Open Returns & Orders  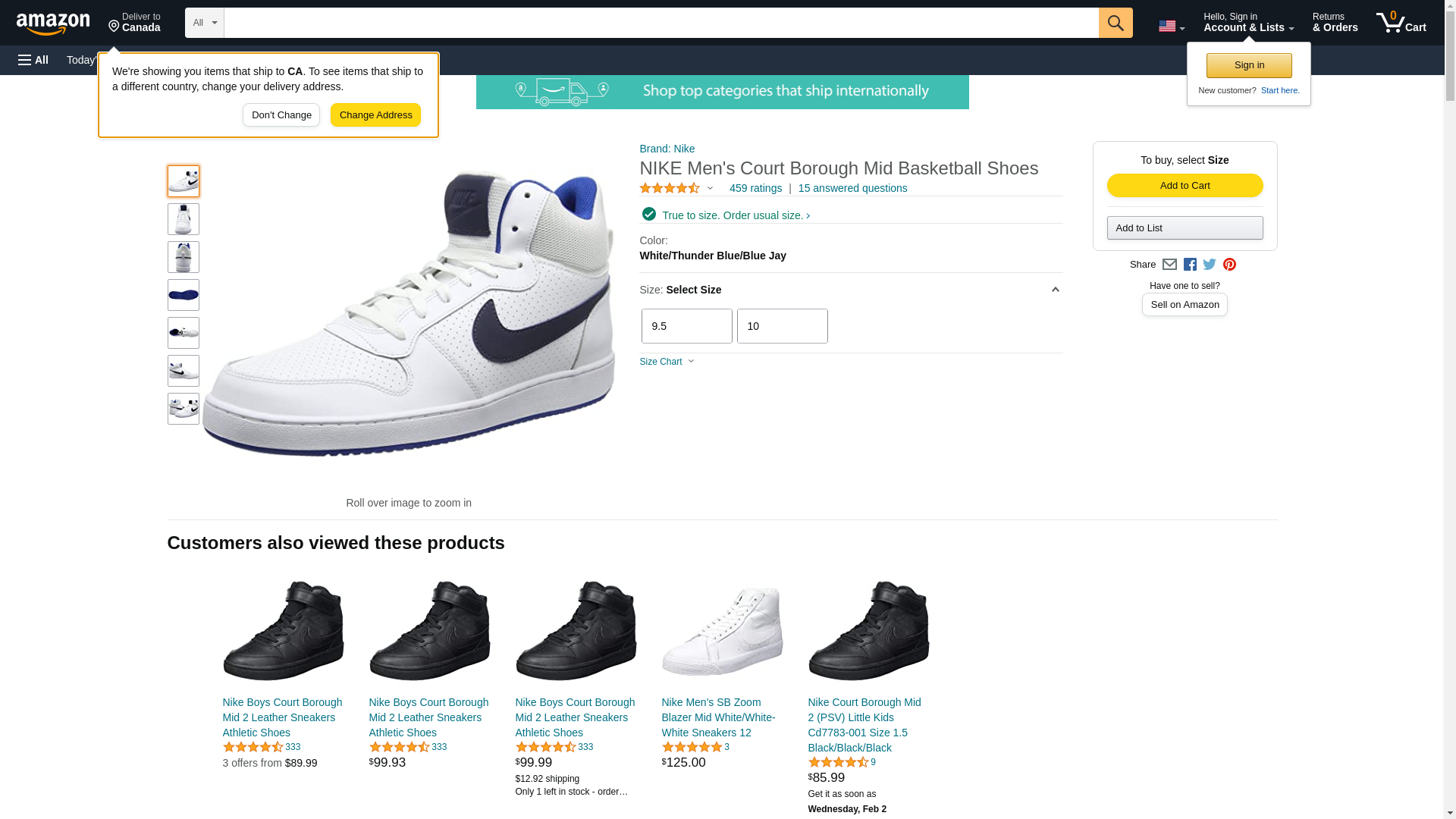1335,23
